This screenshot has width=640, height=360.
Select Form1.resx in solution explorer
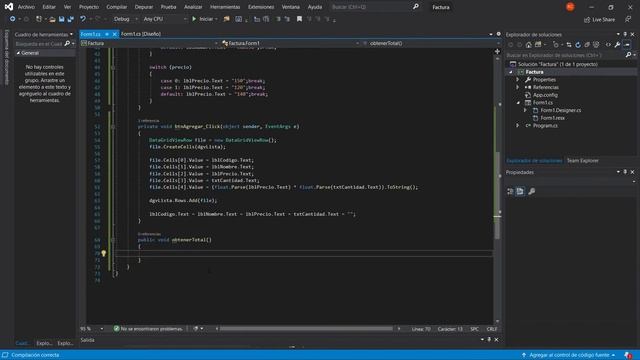[552, 118]
